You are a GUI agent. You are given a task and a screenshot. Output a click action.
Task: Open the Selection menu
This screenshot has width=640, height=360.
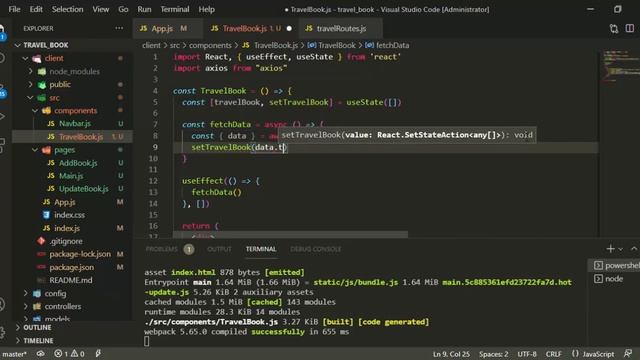67,9
